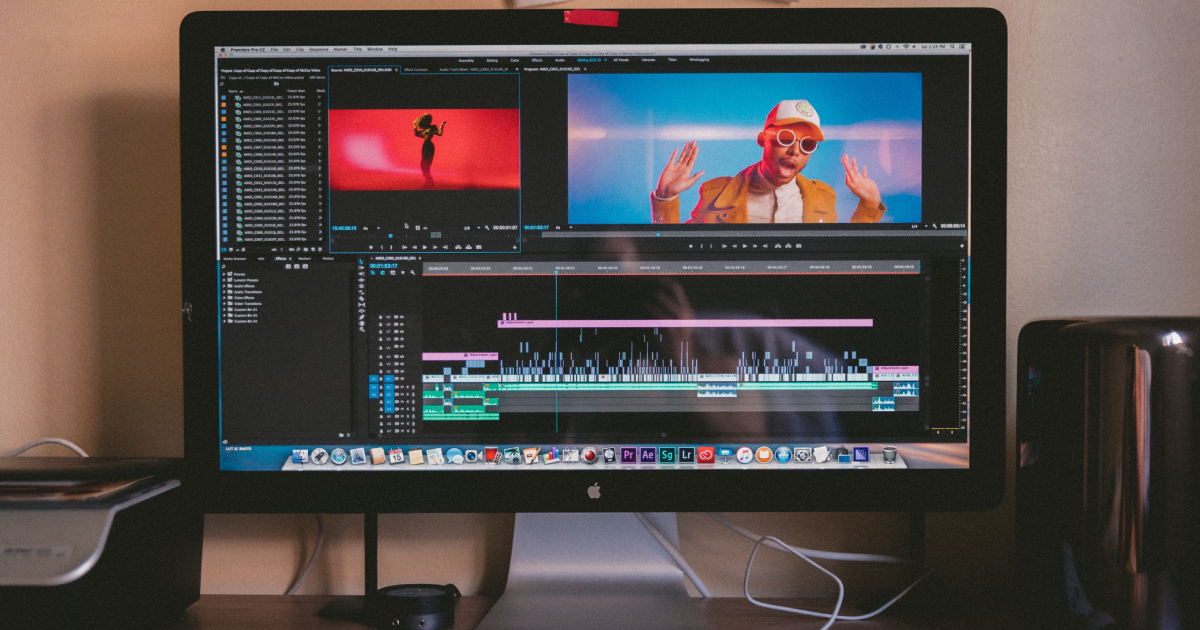Toggle lock on V1 track
The height and width of the screenshot is (630, 1200).
(381, 379)
